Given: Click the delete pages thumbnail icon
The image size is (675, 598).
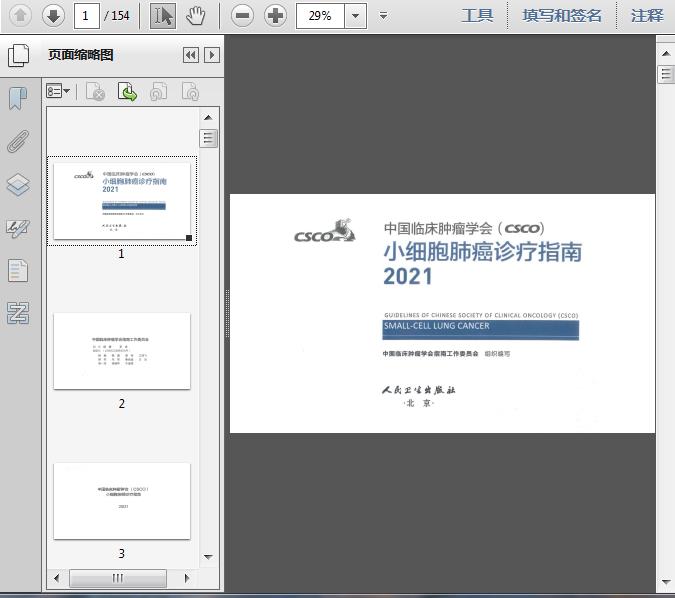Looking at the screenshot, I should tap(96, 91).
